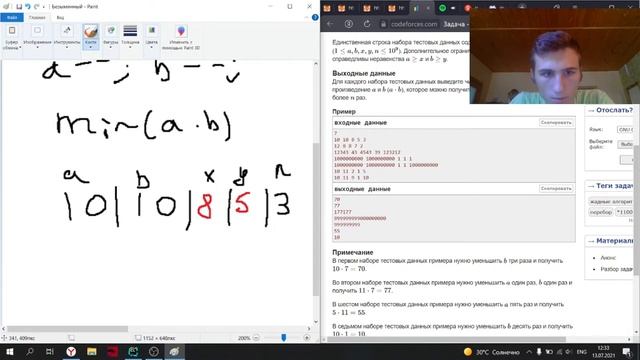Image resolution: width=640 pixels, height=360 pixels.
Task: Open Task View on the taskbar
Action: pos(50,352)
